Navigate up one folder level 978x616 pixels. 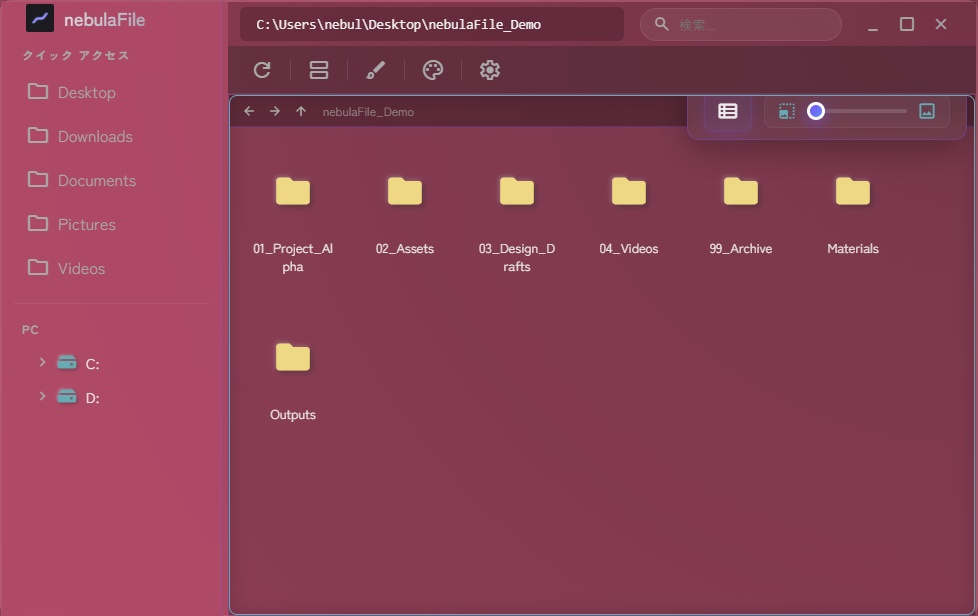(301, 111)
